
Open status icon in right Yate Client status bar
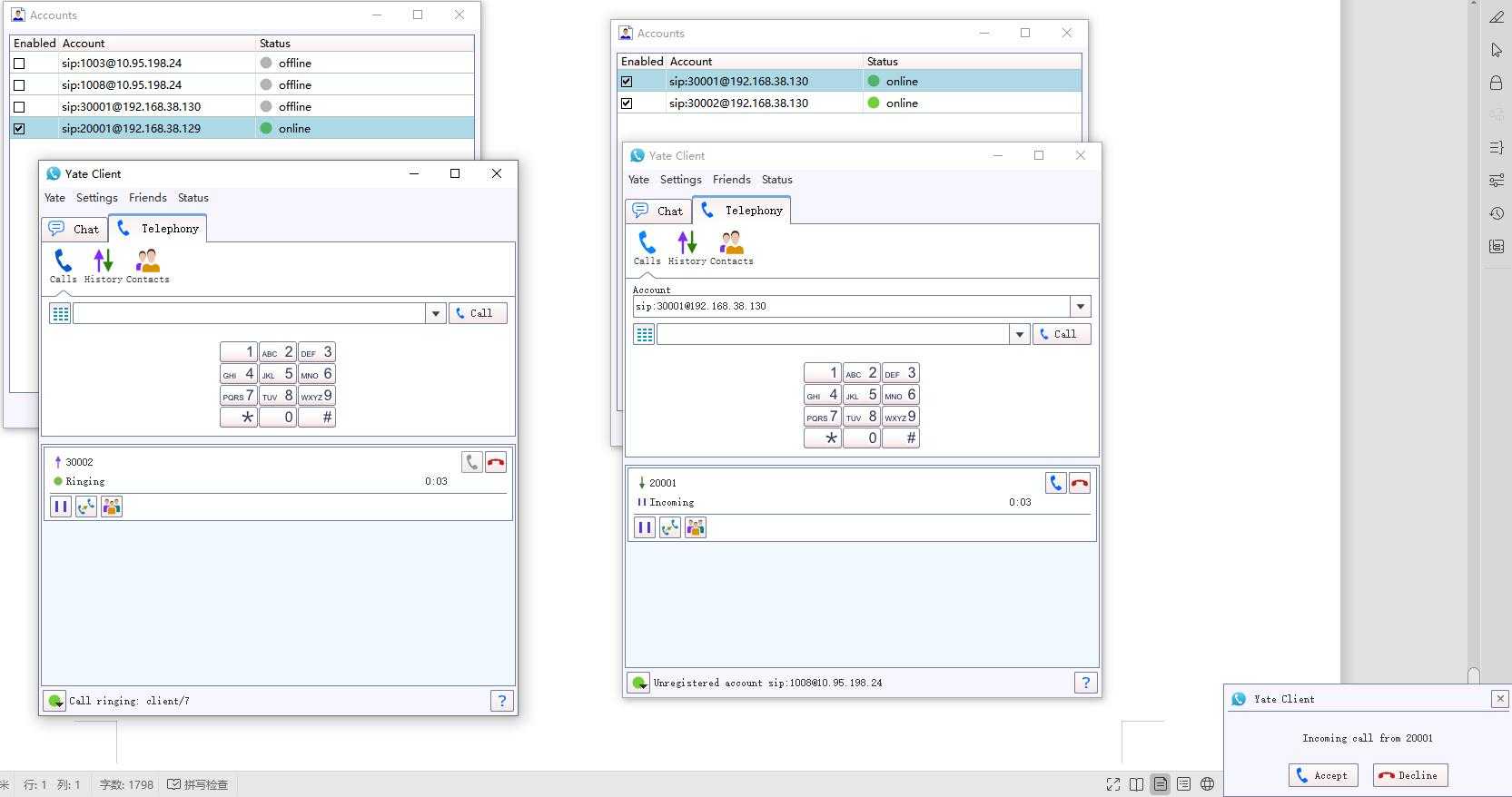[638, 683]
